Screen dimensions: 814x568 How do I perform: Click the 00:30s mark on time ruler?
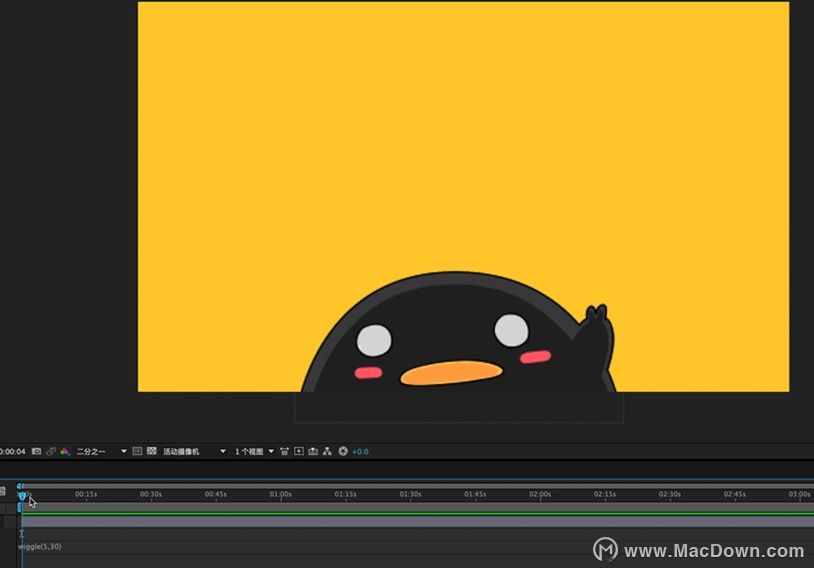point(151,494)
